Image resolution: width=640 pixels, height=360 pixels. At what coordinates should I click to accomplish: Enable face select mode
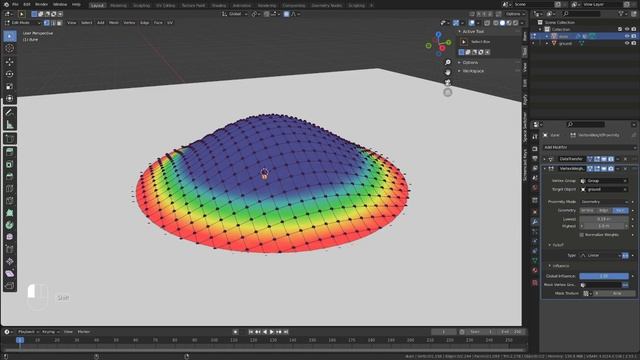[59, 23]
